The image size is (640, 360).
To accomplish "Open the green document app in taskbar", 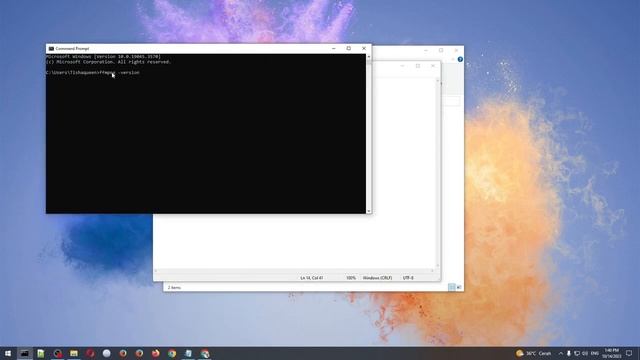I will (x=41, y=353).
